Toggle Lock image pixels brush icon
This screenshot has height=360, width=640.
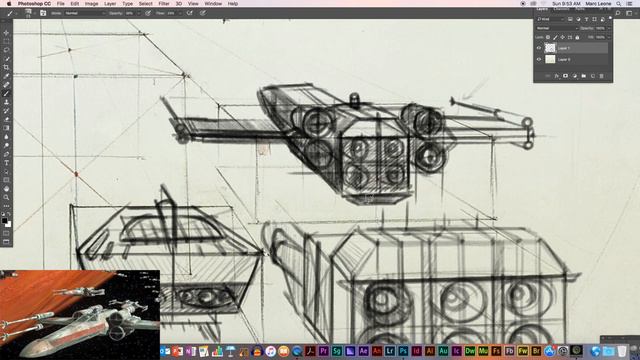(x=555, y=37)
